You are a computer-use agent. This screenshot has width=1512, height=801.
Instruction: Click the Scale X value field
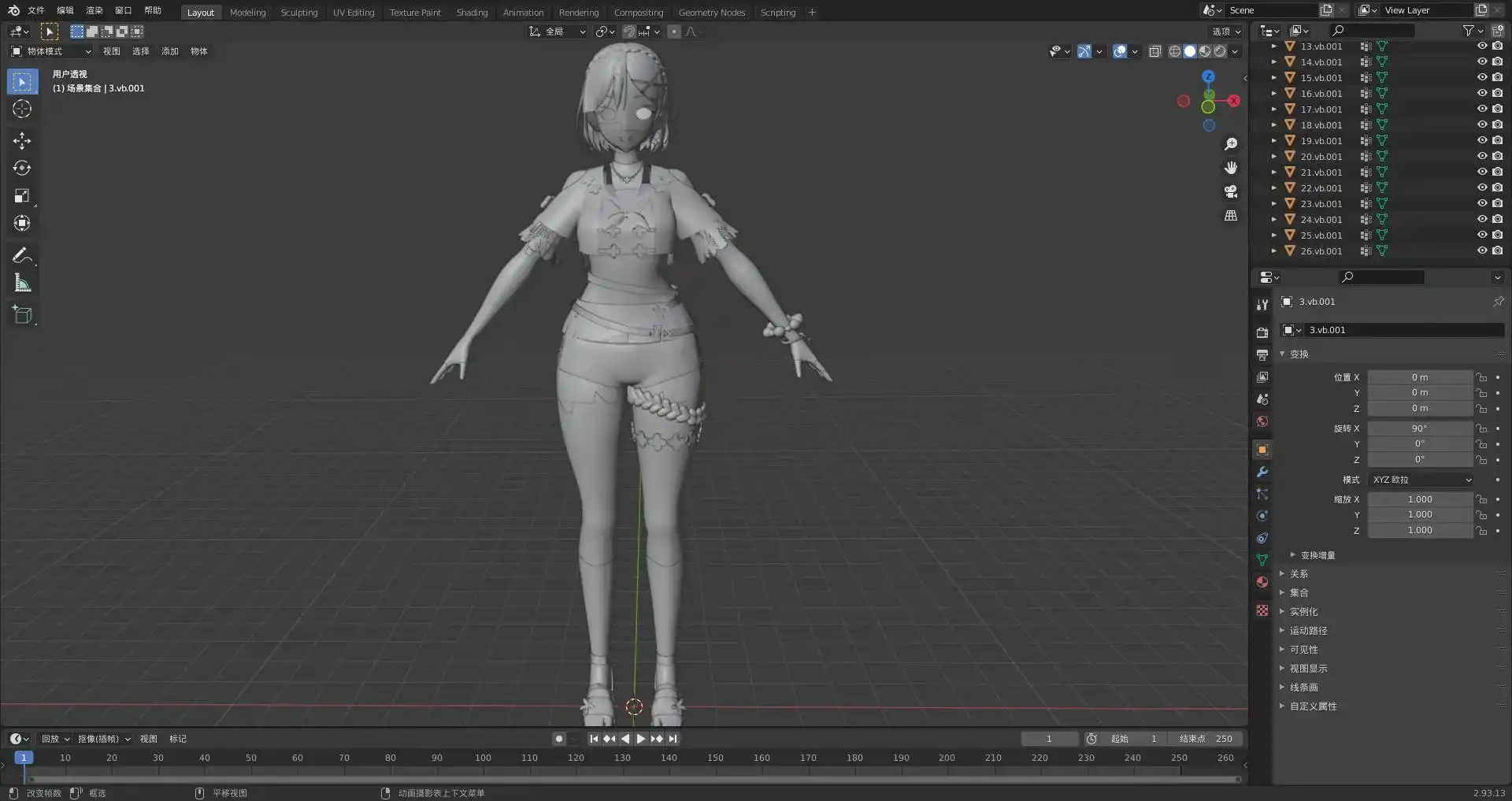(x=1420, y=499)
